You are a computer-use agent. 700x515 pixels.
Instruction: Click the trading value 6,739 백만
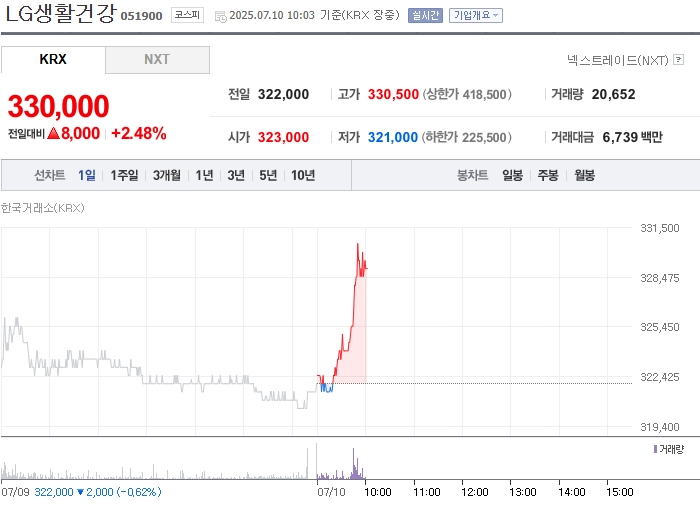[x=633, y=137]
